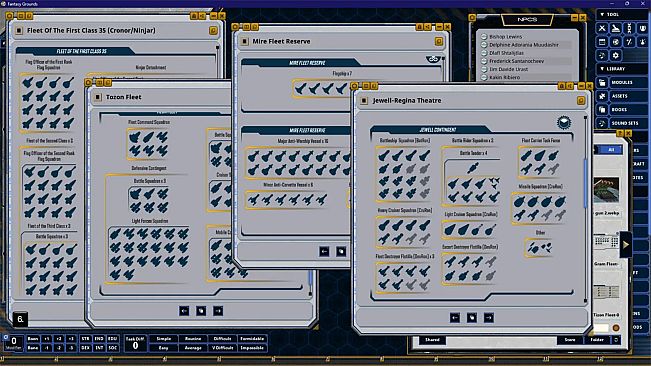The image size is (651, 366).
Task: Open the Modules sidebar entry
Action: click(629, 83)
